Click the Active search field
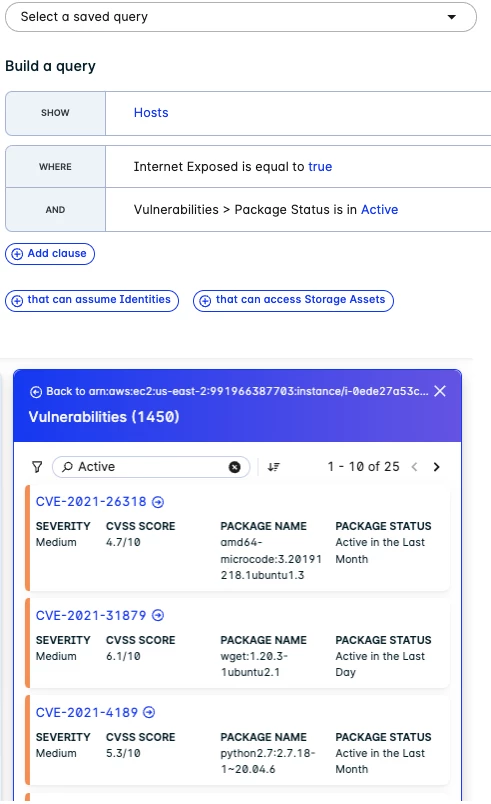Screen dimensions: 491x804 [x=151, y=467]
